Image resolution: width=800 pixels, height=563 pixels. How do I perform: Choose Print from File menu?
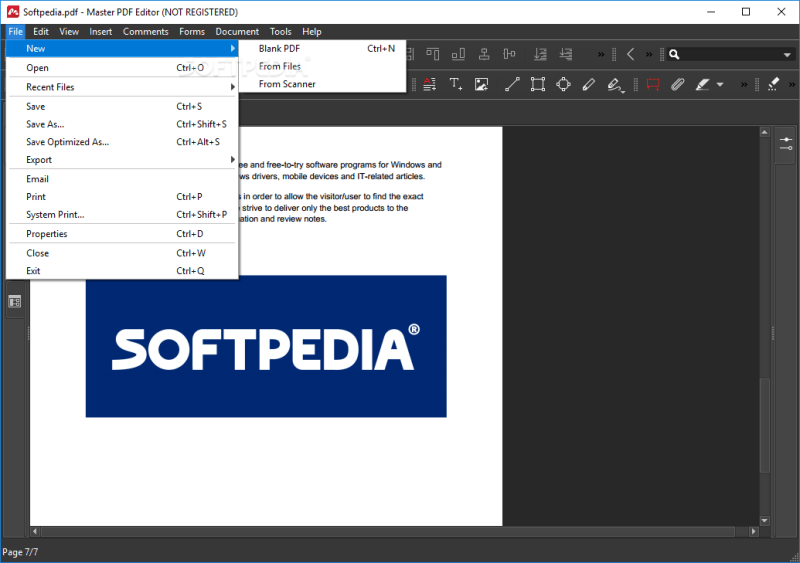point(122,197)
